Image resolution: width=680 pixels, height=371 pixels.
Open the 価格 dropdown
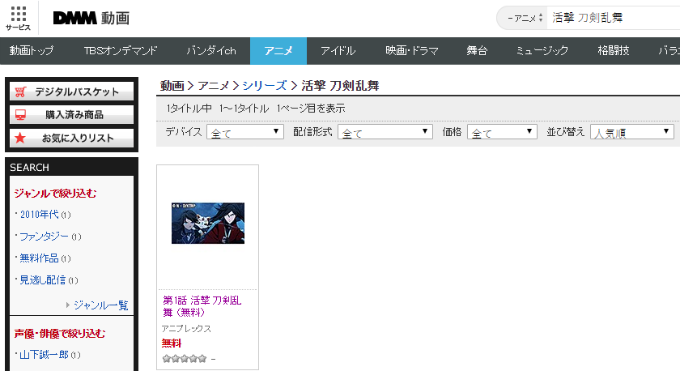[502, 132]
